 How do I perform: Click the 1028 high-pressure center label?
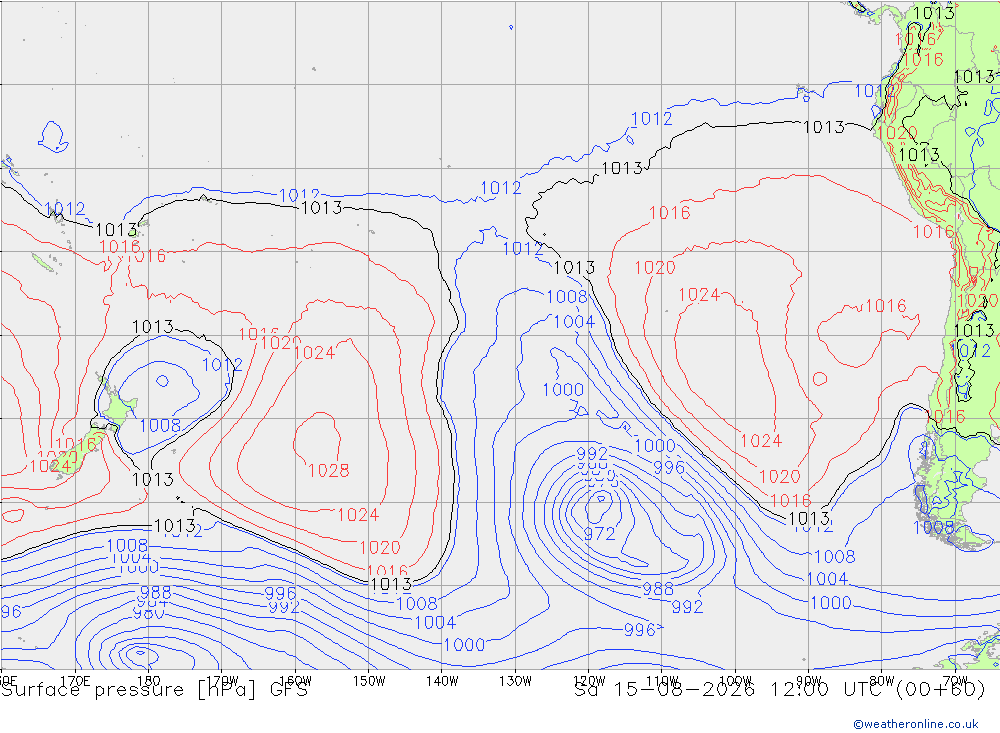point(328,471)
